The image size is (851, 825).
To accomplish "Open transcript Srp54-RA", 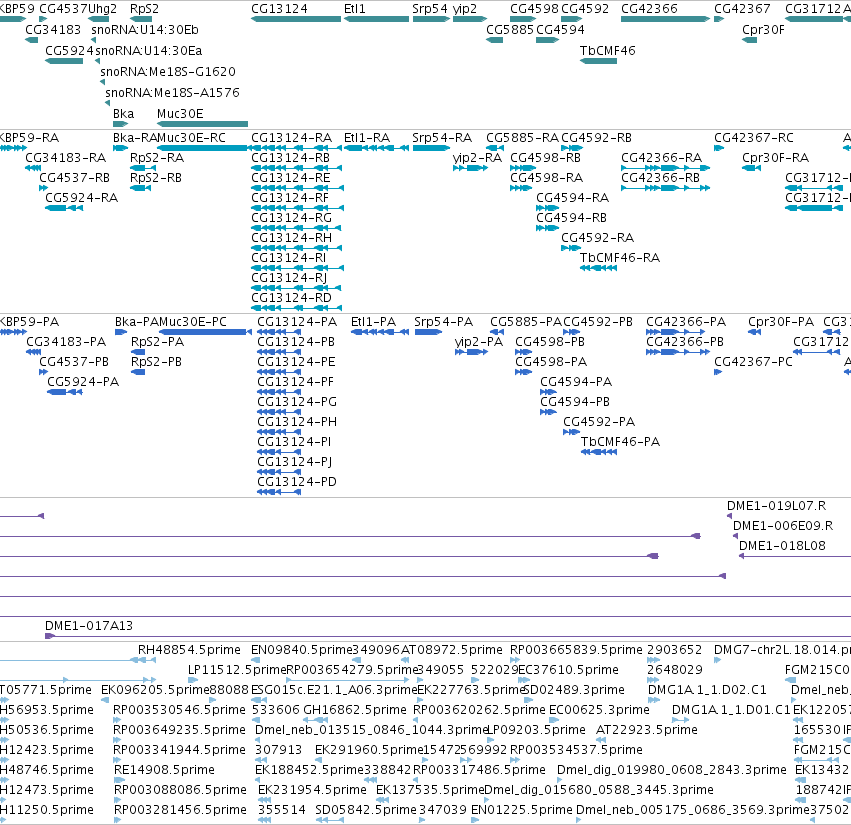I will 431,148.
